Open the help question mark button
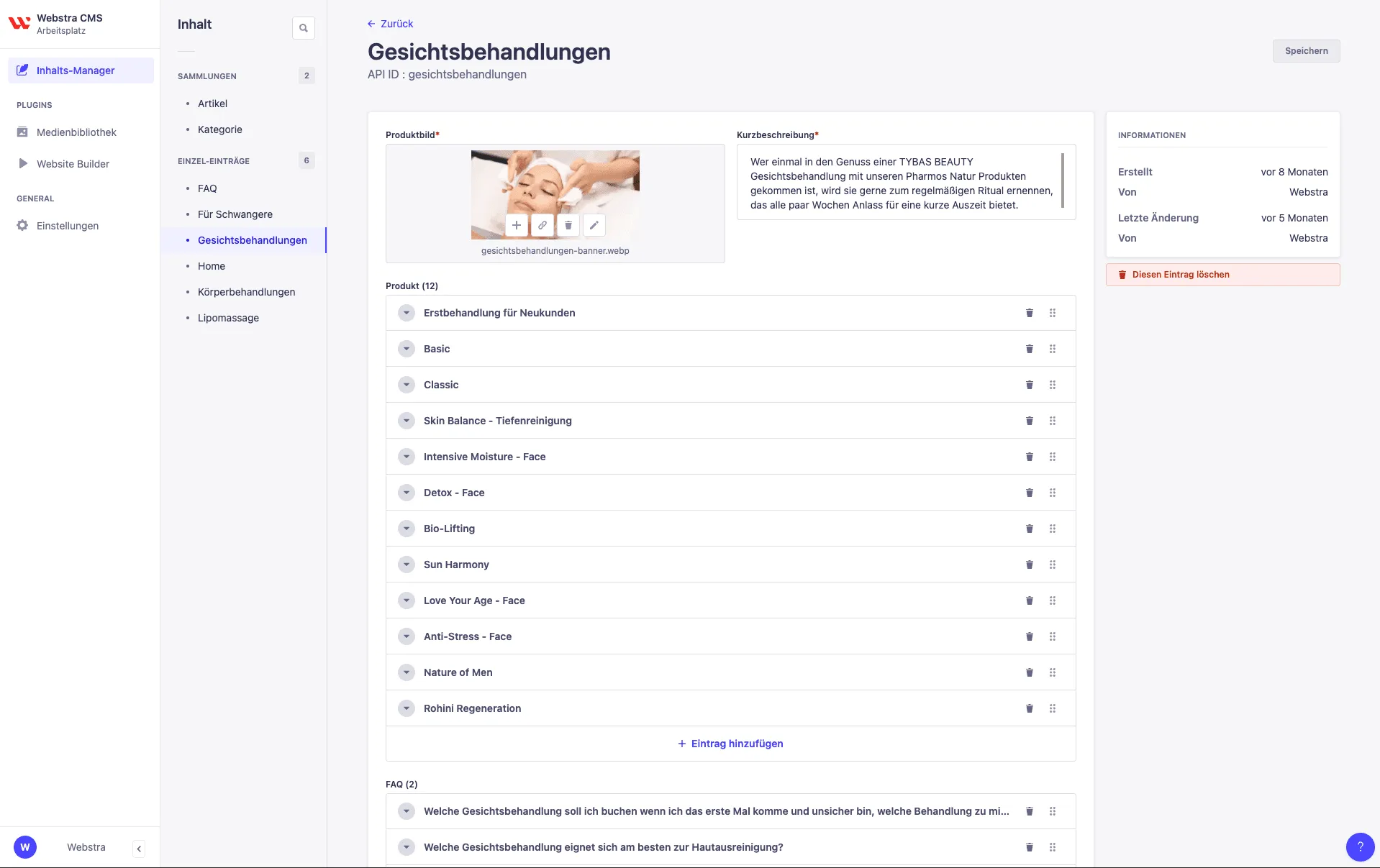Viewport: 1380px width, 868px height. click(x=1360, y=846)
